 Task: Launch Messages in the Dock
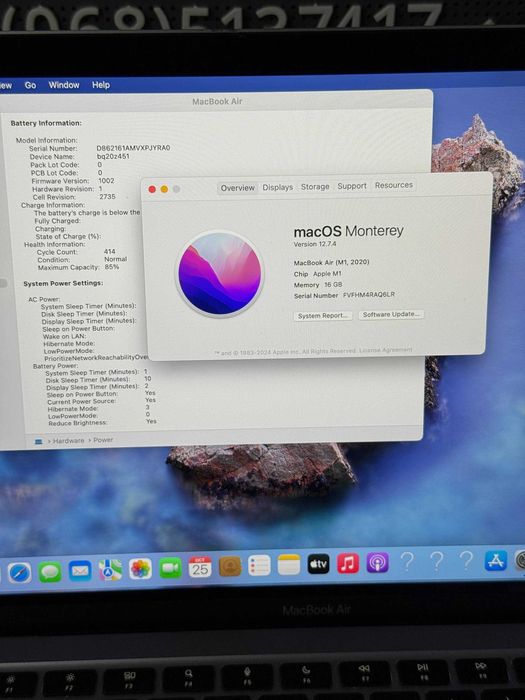click(50, 572)
